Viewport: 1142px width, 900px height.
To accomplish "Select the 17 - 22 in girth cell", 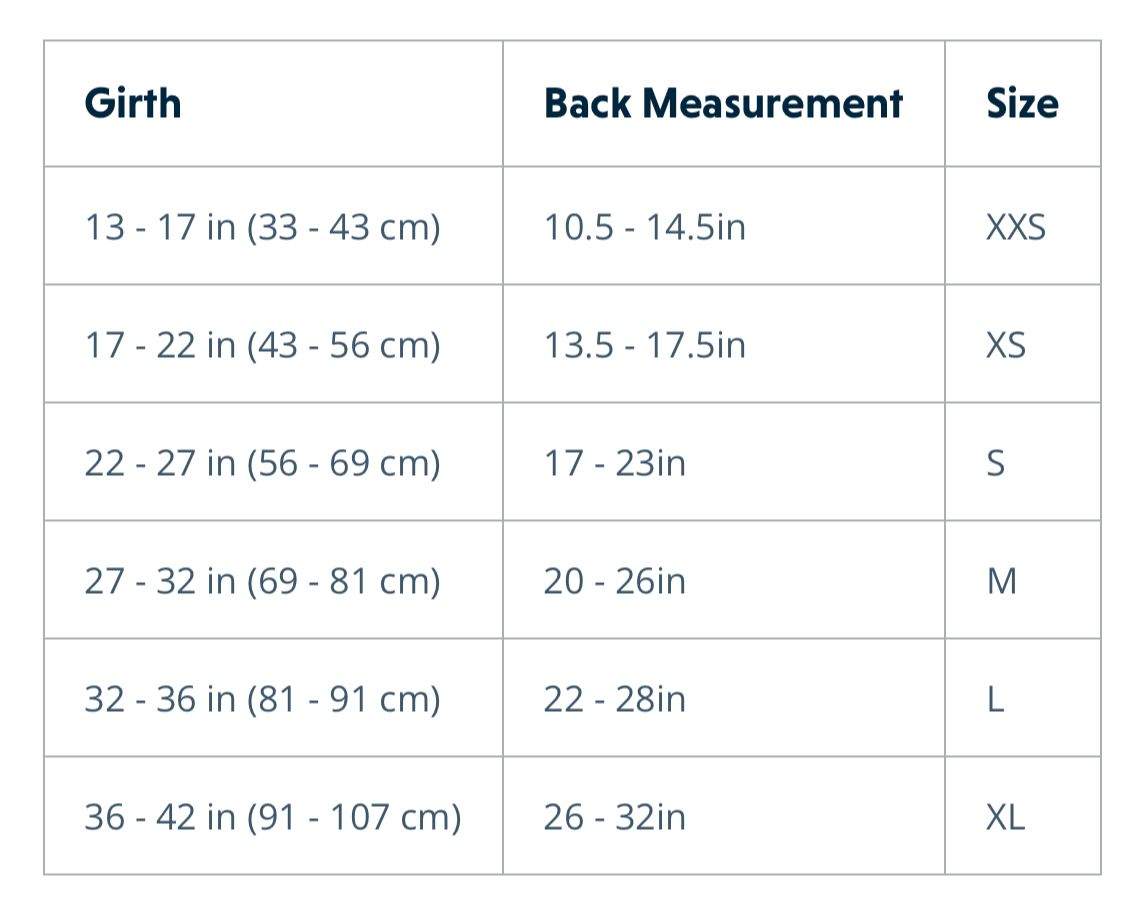I will click(262, 345).
